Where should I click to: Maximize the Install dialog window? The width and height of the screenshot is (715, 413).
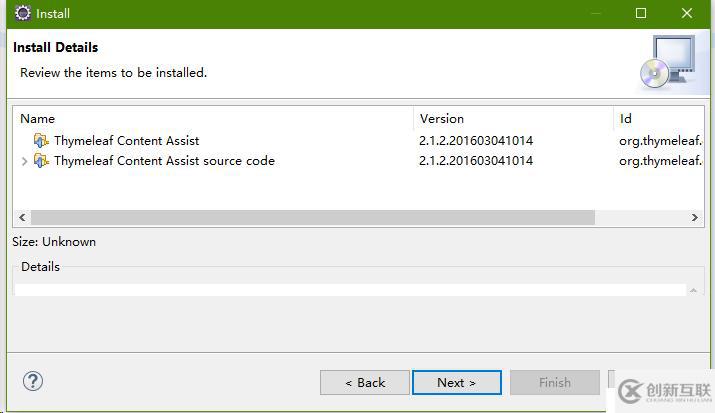[x=641, y=13]
